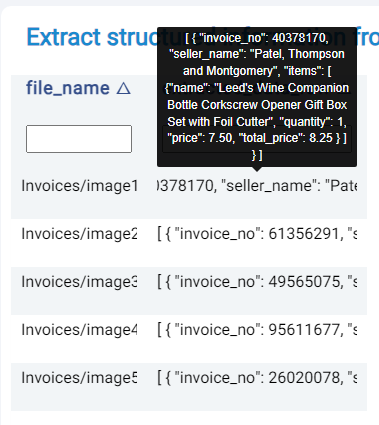Focus the file_name filter text box
The height and width of the screenshot is (425, 379).
[x=79, y=139]
